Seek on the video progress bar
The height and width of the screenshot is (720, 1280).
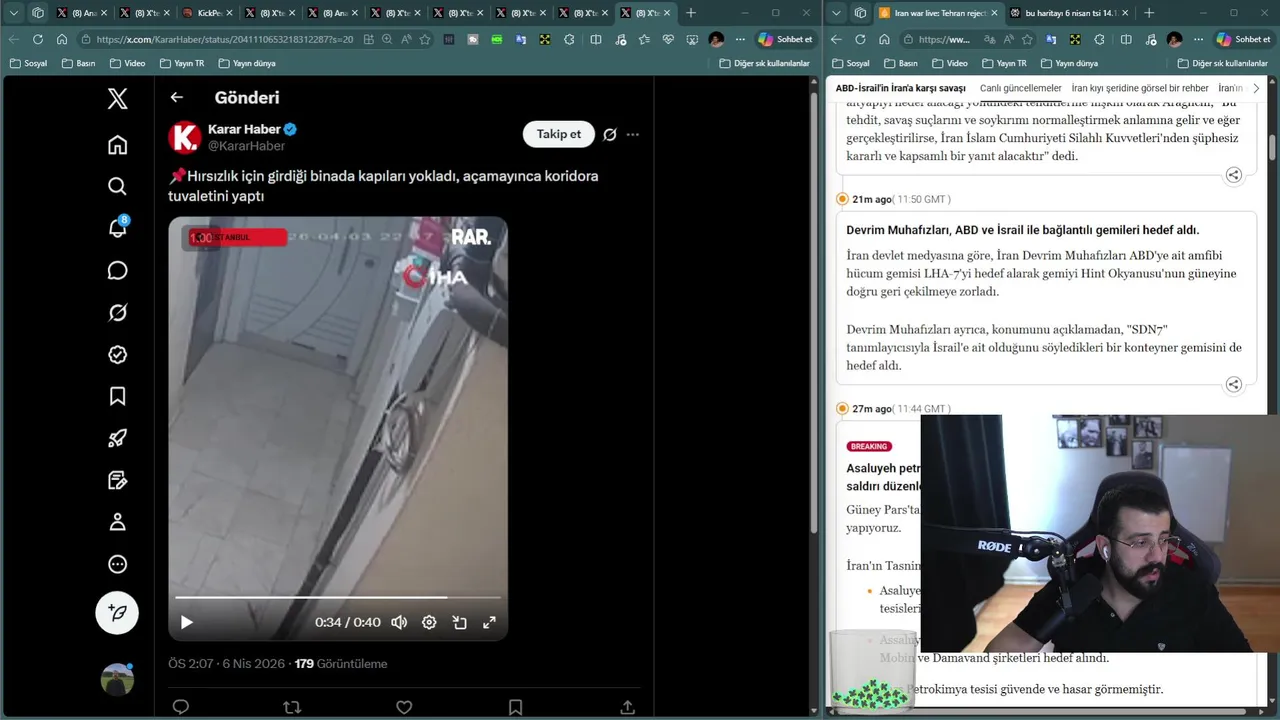tap(338, 597)
